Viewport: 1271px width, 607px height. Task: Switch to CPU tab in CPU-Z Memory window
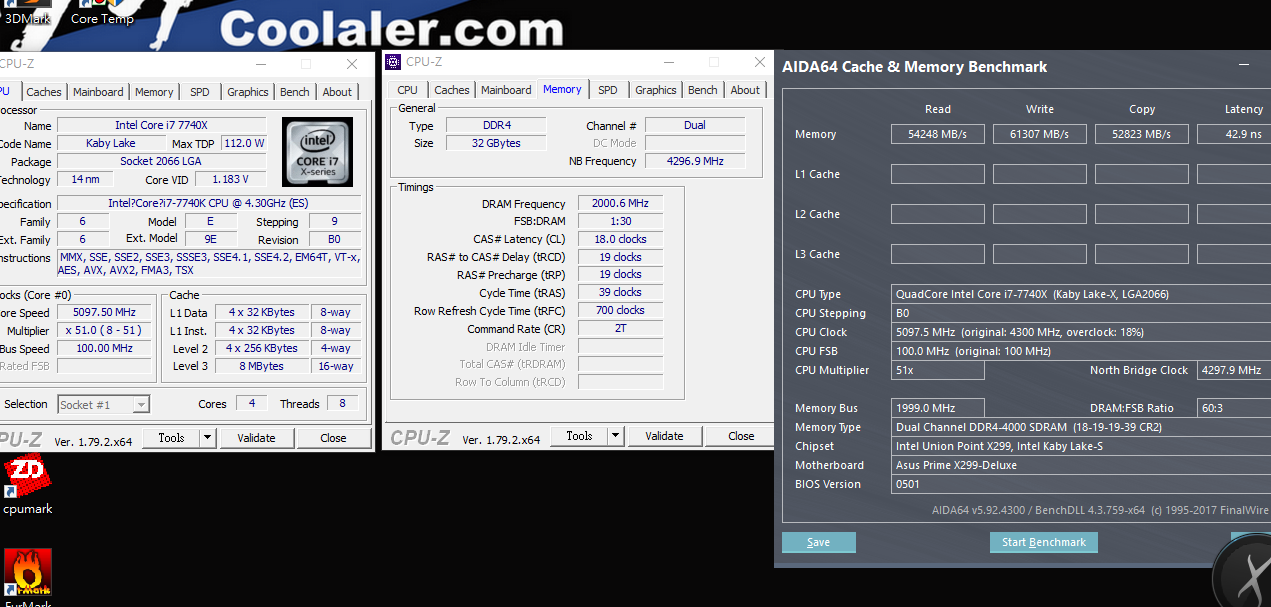408,90
